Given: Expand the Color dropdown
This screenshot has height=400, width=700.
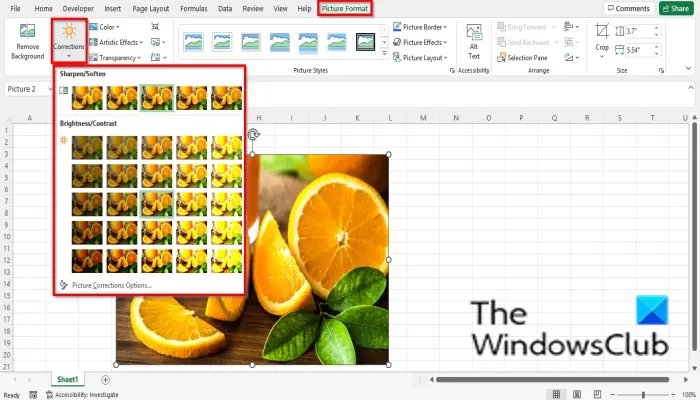Looking at the screenshot, I should pyautogui.click(x=104, y=27).
